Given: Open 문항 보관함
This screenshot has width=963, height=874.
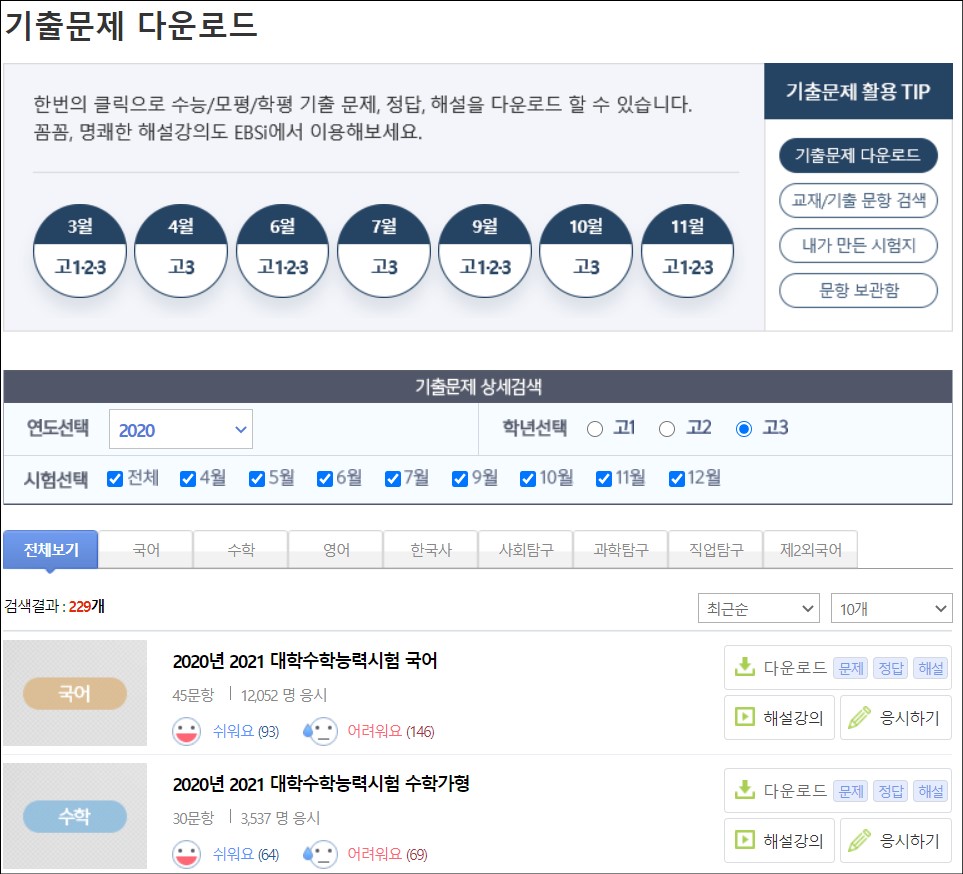Looking at the screenshot, I should click(858, 290).
